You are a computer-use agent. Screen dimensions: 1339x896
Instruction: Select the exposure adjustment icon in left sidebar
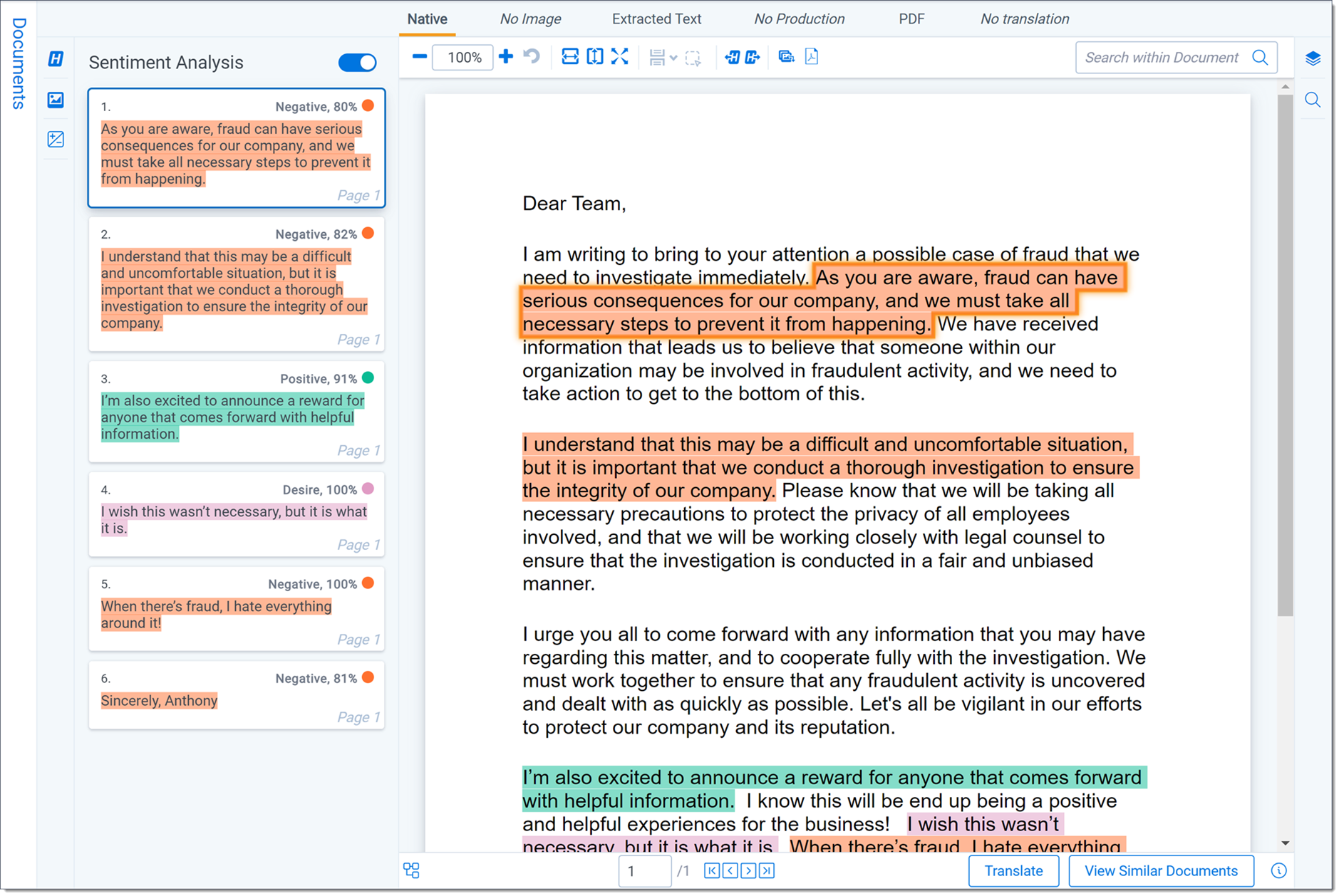pos(56,139)
